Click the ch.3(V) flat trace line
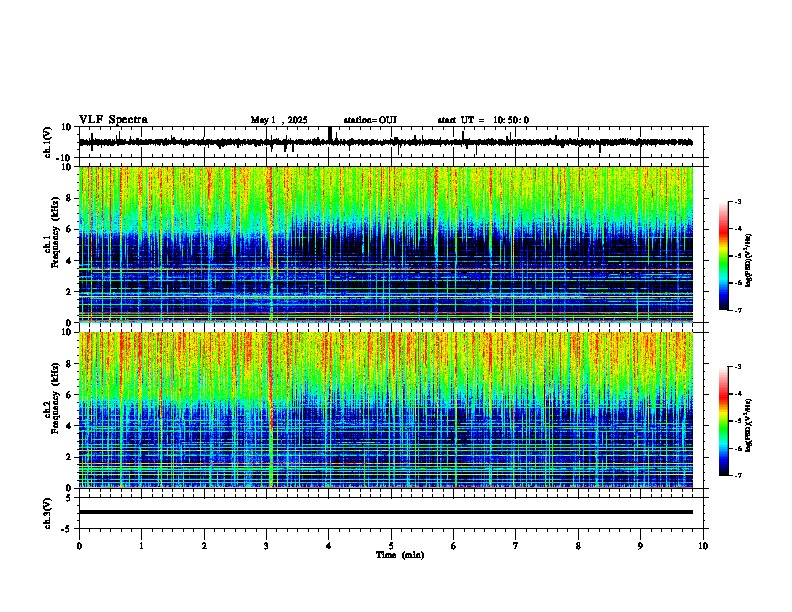The height and width of the screenshot is (612, 792). pos(386,512)
